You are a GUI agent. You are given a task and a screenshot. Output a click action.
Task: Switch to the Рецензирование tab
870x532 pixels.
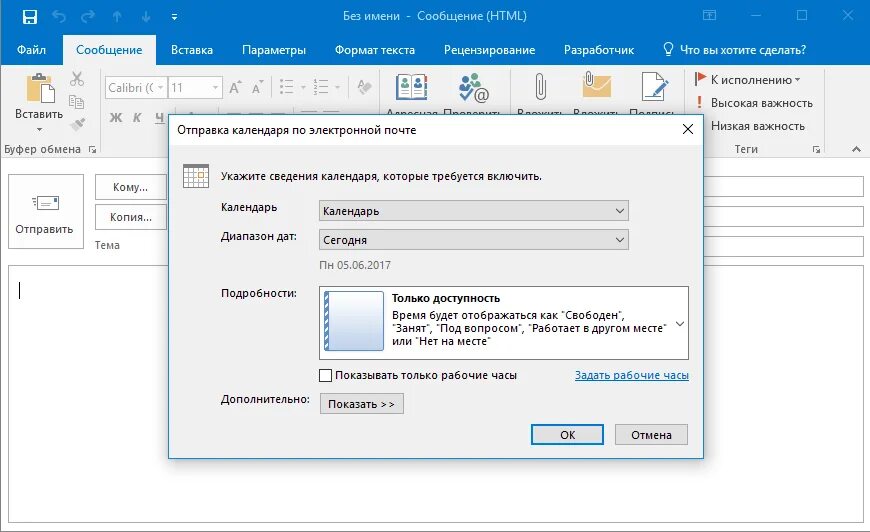click(x=489, y=50)
